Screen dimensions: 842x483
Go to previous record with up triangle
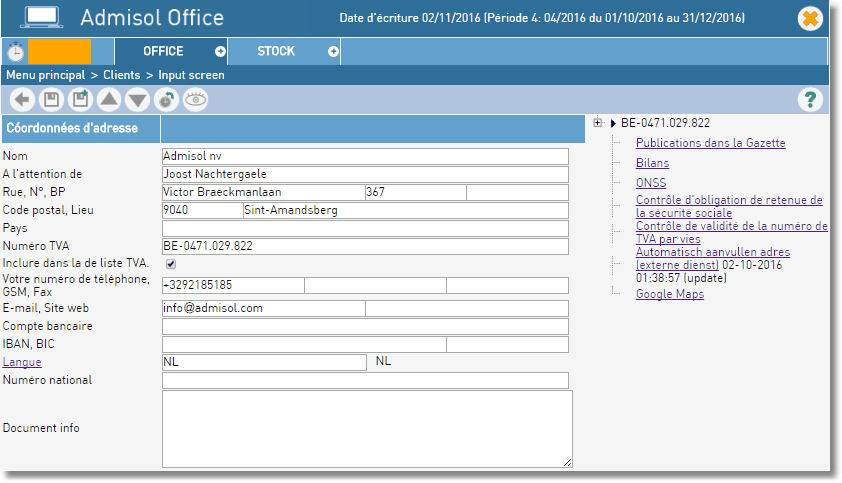click(109, 99)
